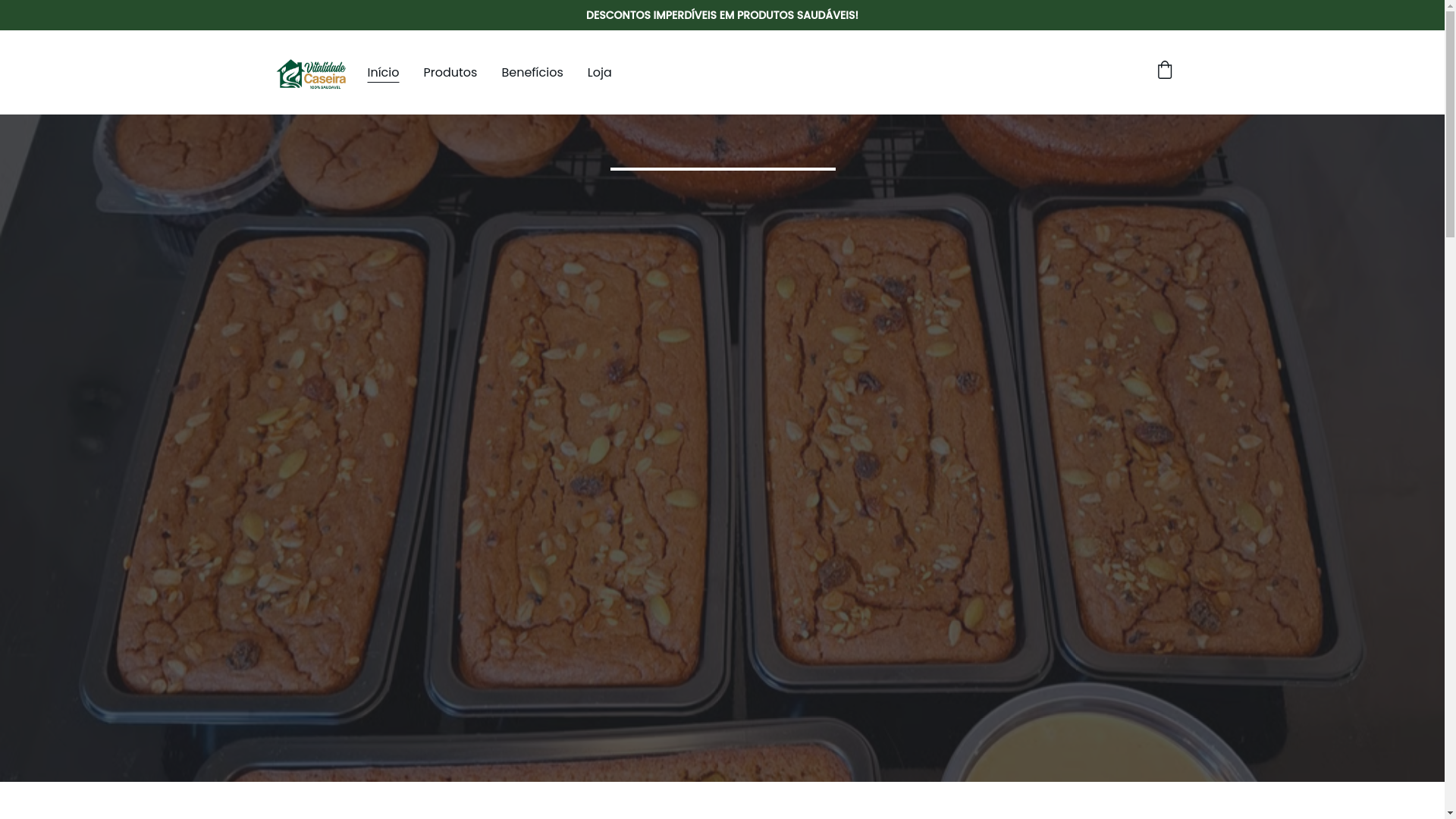Click the 'DESCONTOS IMPERDÍVEIS' banner text

point(722,15)
